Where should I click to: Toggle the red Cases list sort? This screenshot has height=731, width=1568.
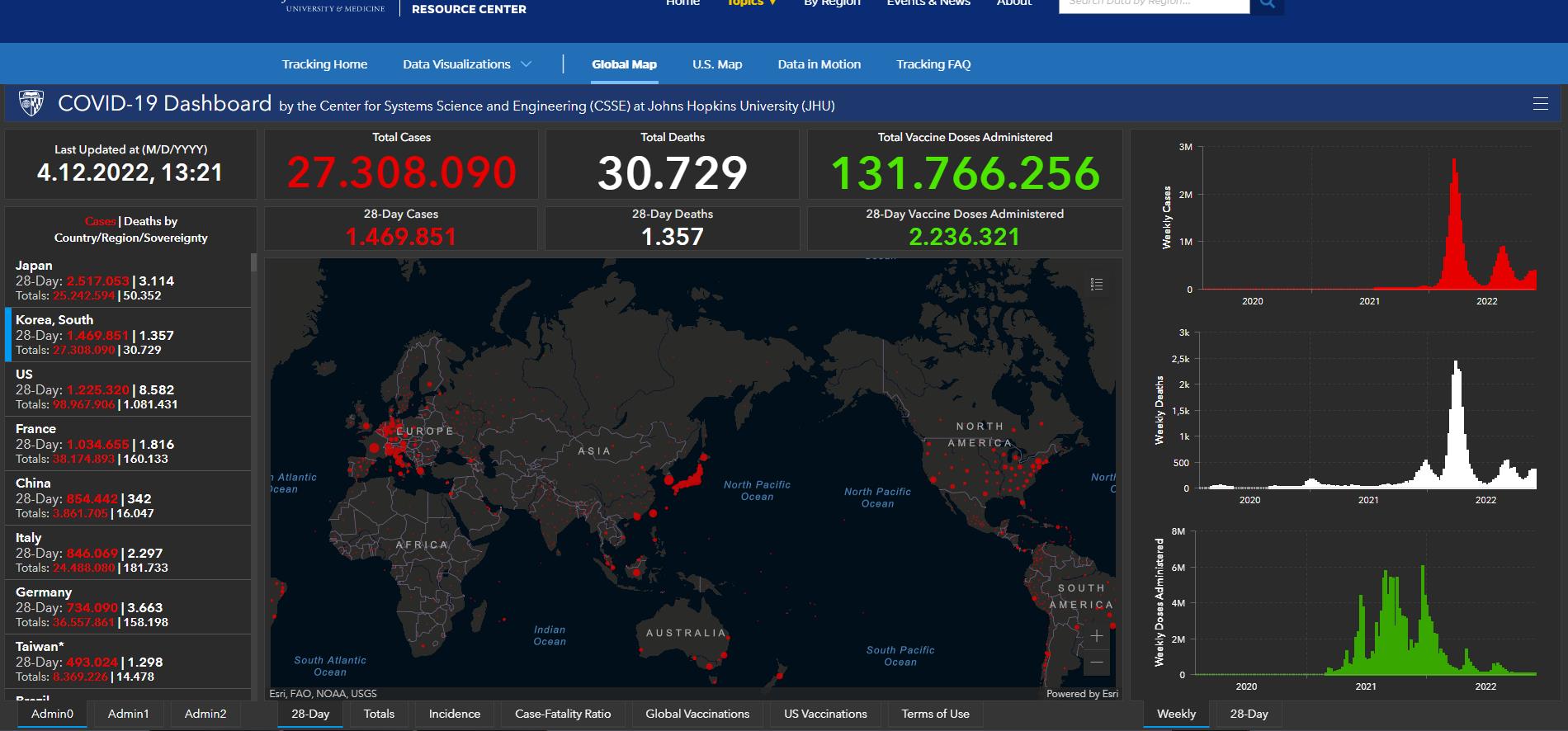tap(100, 221)
